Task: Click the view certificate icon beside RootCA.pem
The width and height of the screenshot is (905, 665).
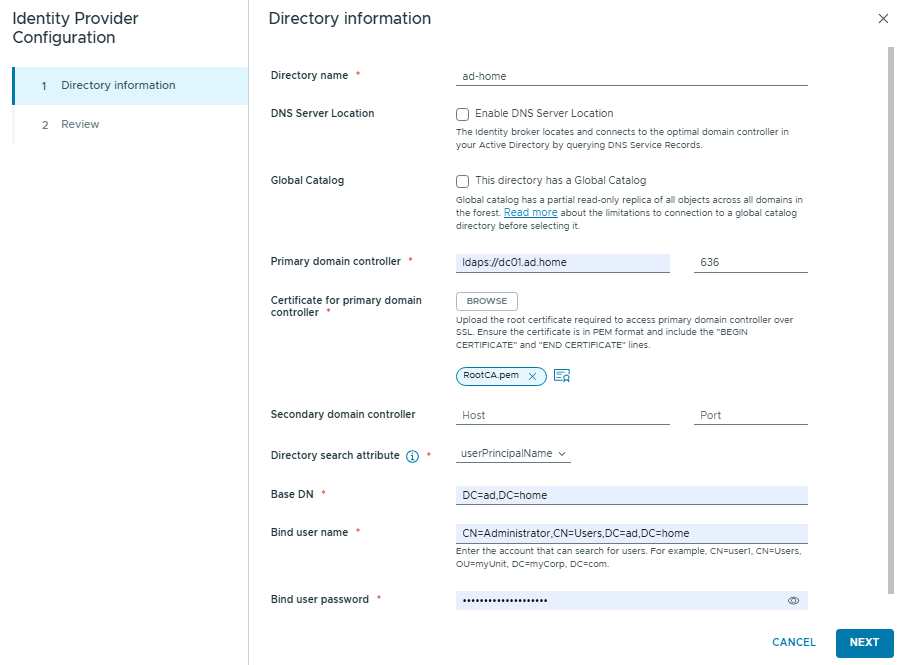Action: point(562,376)
